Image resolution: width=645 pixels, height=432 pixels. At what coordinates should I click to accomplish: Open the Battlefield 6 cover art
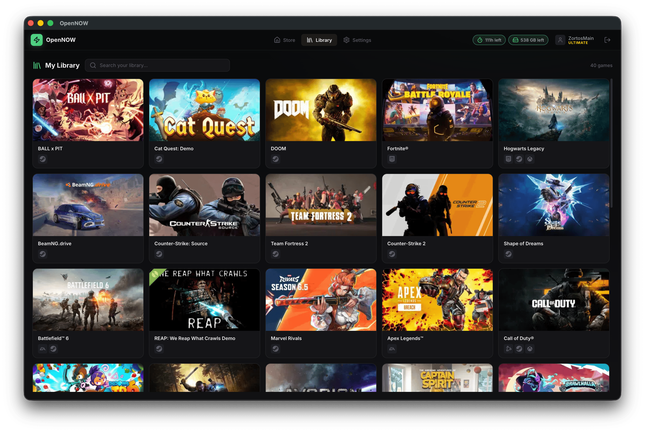tap(88, 300)
